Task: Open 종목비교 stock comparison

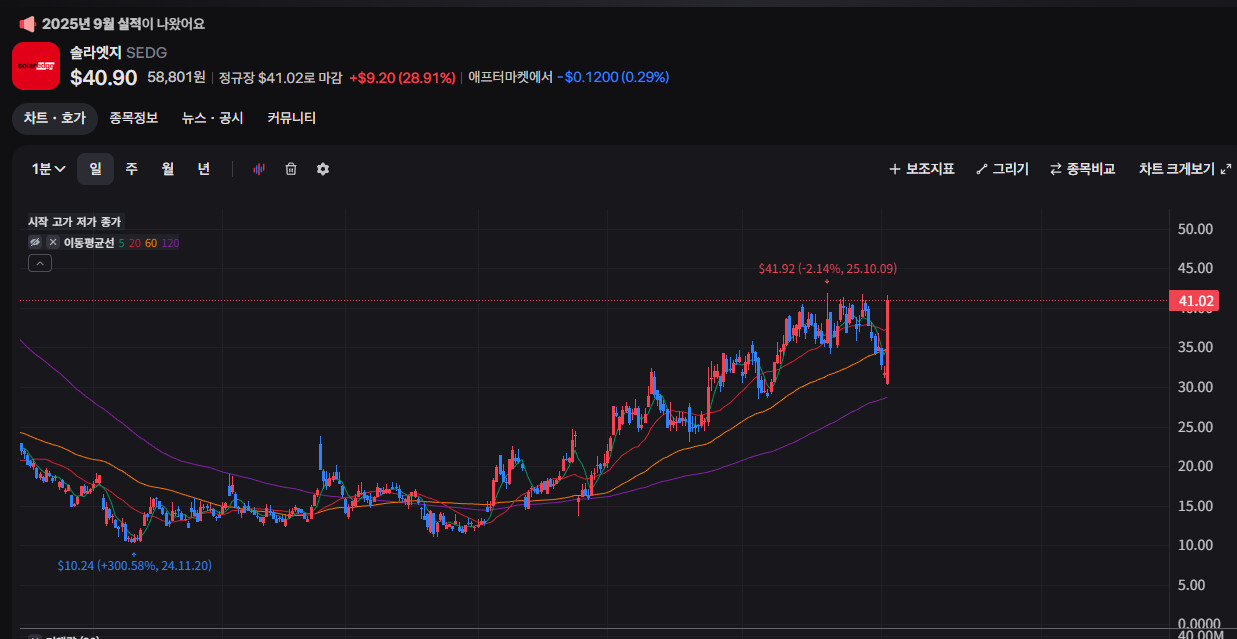Action: pos(1082,169)
